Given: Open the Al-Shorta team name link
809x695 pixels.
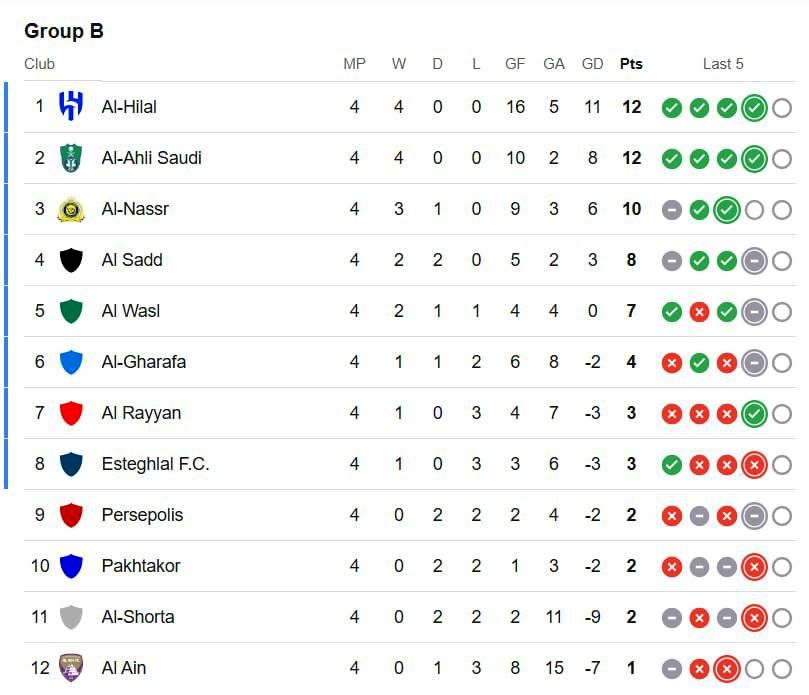Looking at the screenshot, I should click(138, 617).
